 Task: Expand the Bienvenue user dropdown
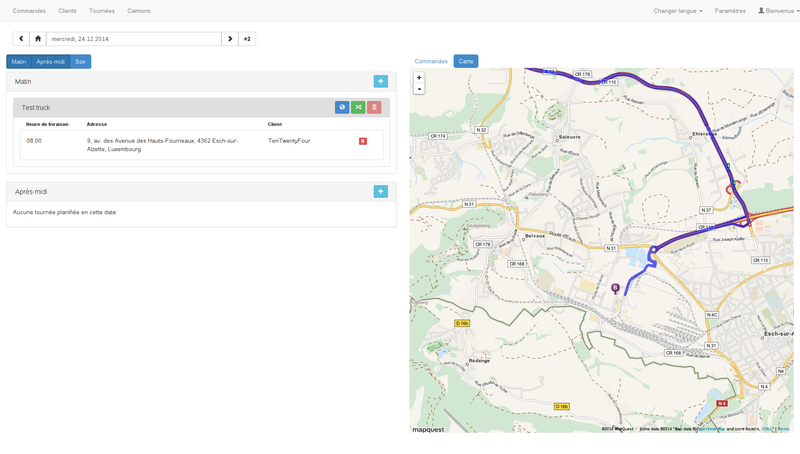tap(779, 11)
